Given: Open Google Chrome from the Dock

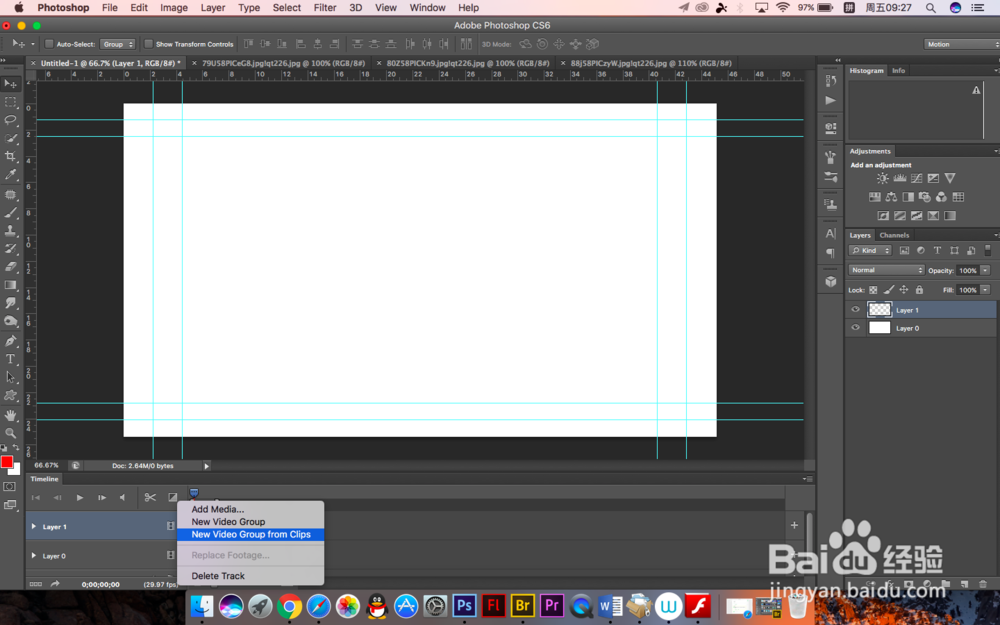Looking at the screenshot, I should tap(289, 606).
